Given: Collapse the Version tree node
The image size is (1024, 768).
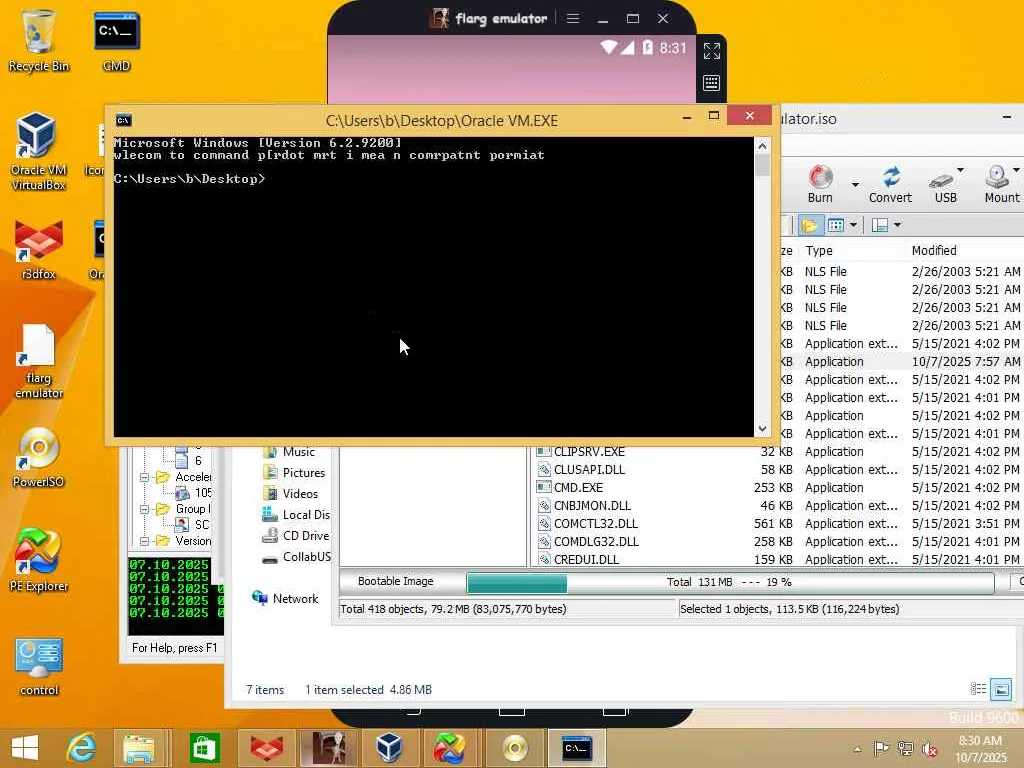Looking at the screenshot, I should (x=144, y=541).
